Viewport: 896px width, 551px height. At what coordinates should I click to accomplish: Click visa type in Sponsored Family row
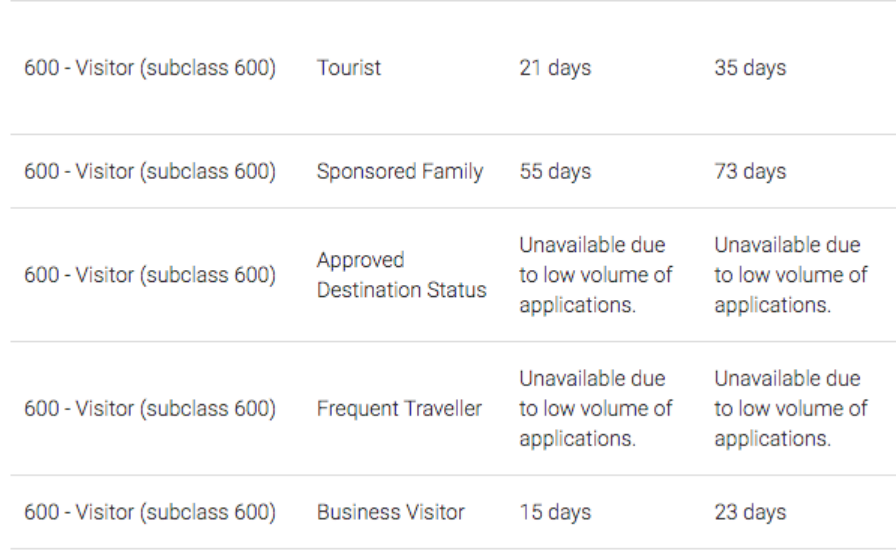(150, 171)
